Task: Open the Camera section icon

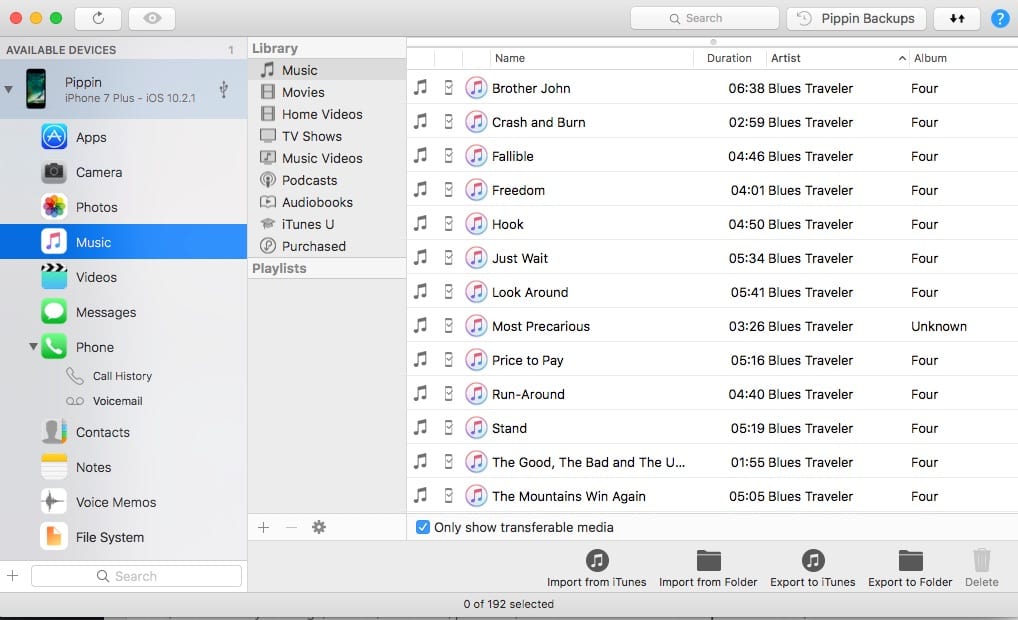Action: pyautogui.click(x=54, y=172)
